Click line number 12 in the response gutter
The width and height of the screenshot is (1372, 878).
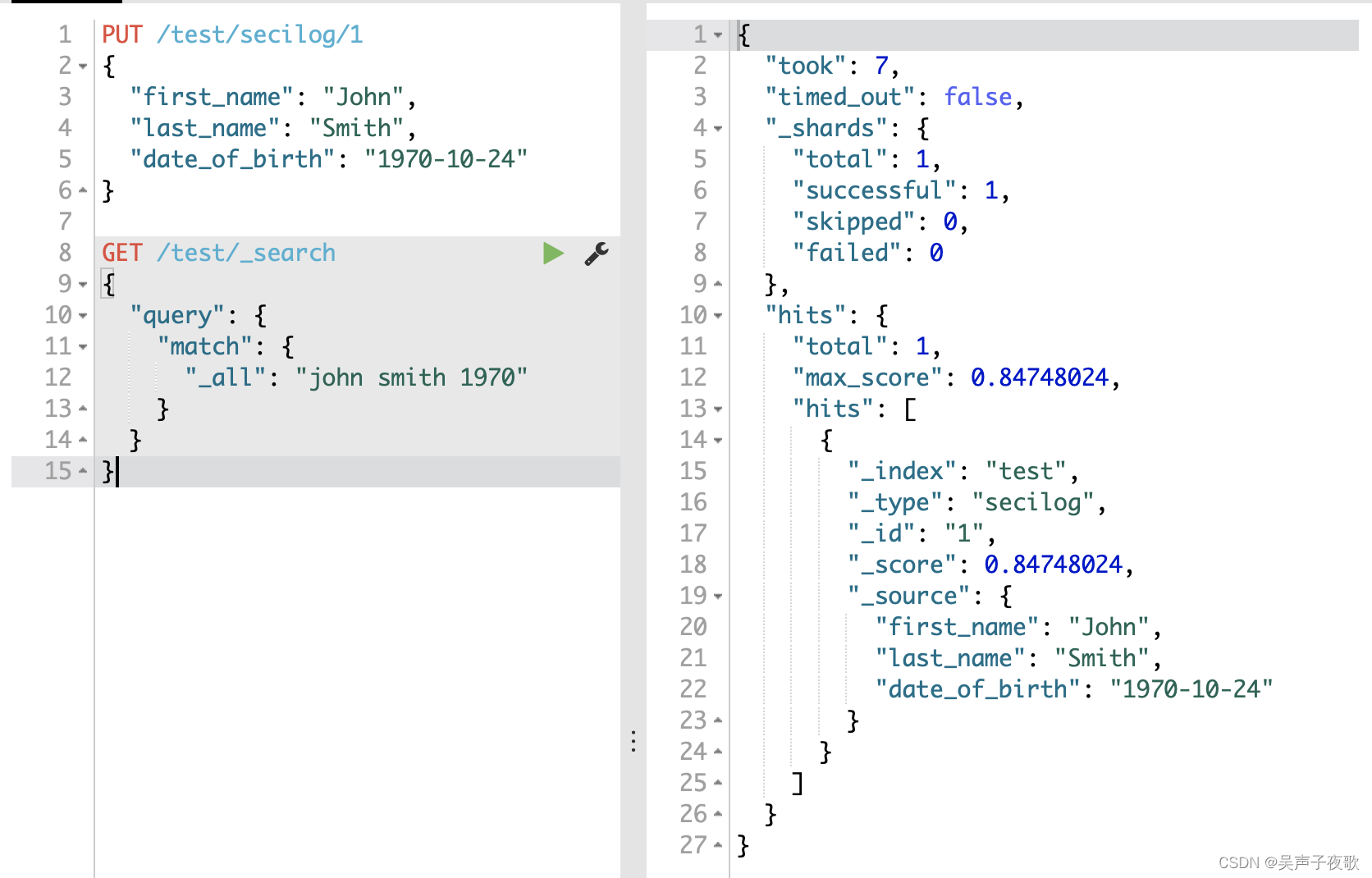click(x=693, y=377)
